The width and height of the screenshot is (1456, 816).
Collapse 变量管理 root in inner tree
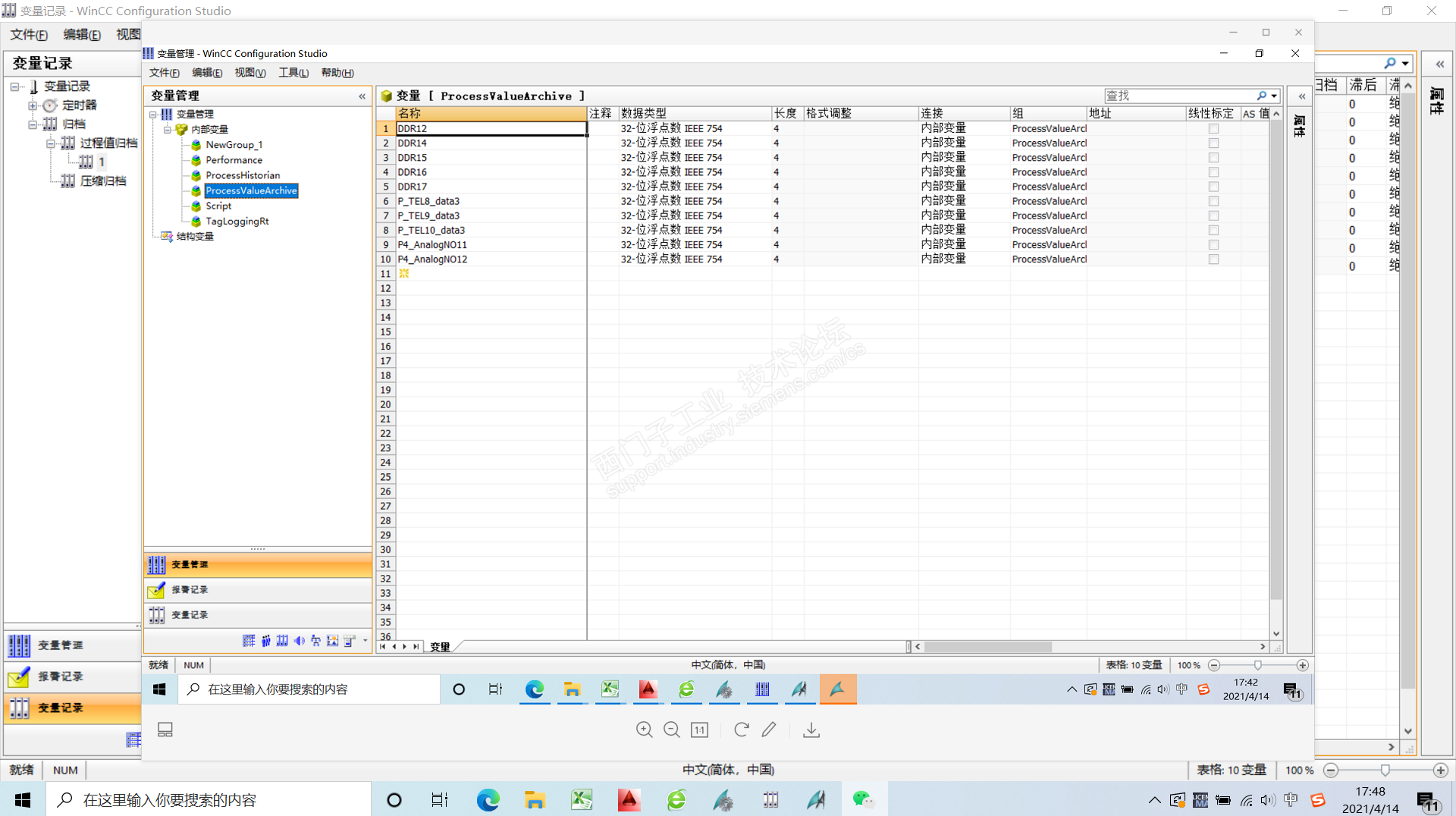tap(152, 115)
